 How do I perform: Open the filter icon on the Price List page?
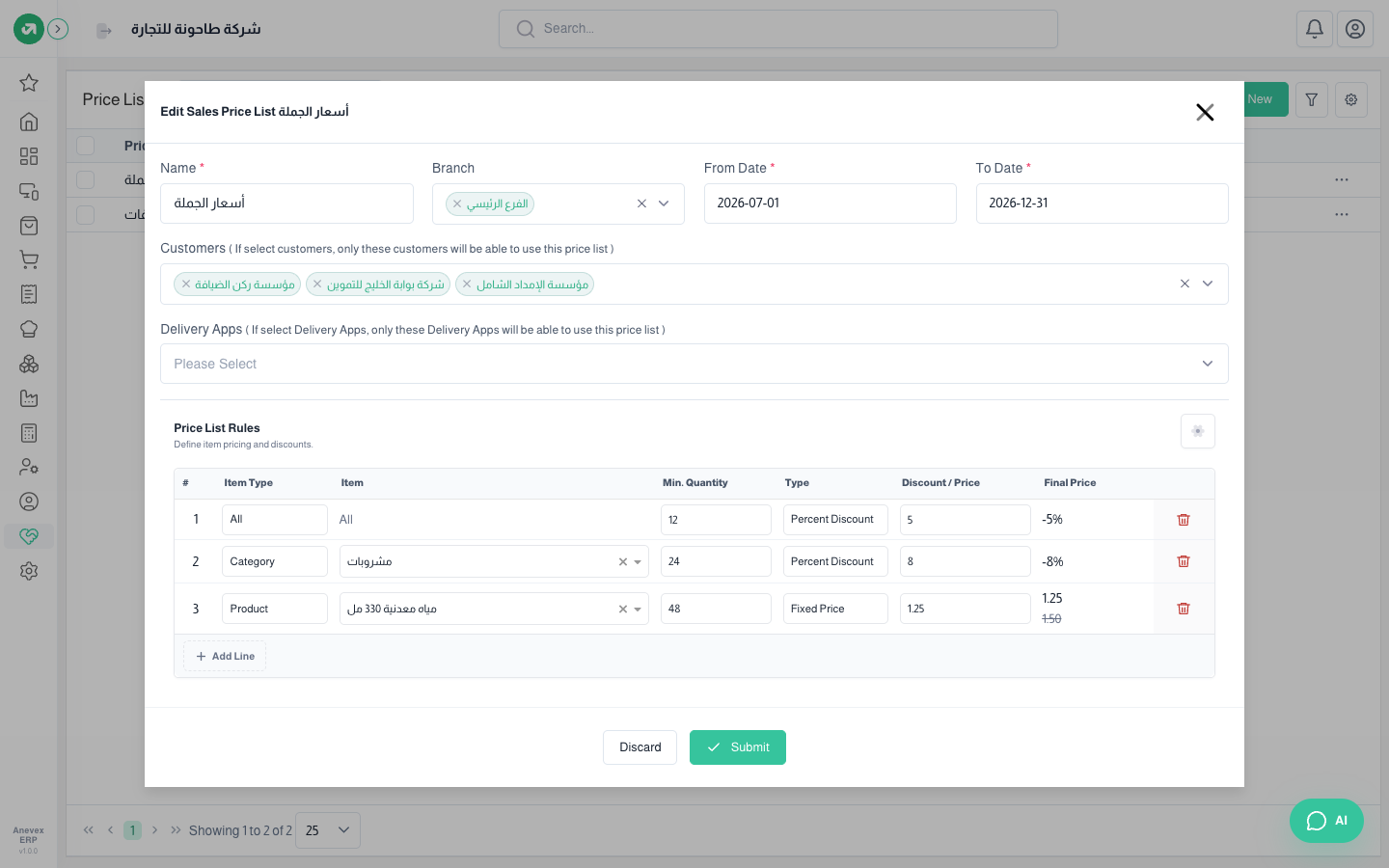1312,99
